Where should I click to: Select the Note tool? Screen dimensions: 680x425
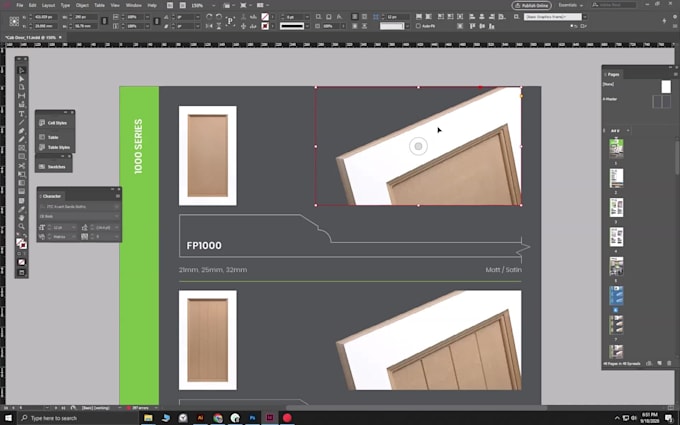coord(21,200)
